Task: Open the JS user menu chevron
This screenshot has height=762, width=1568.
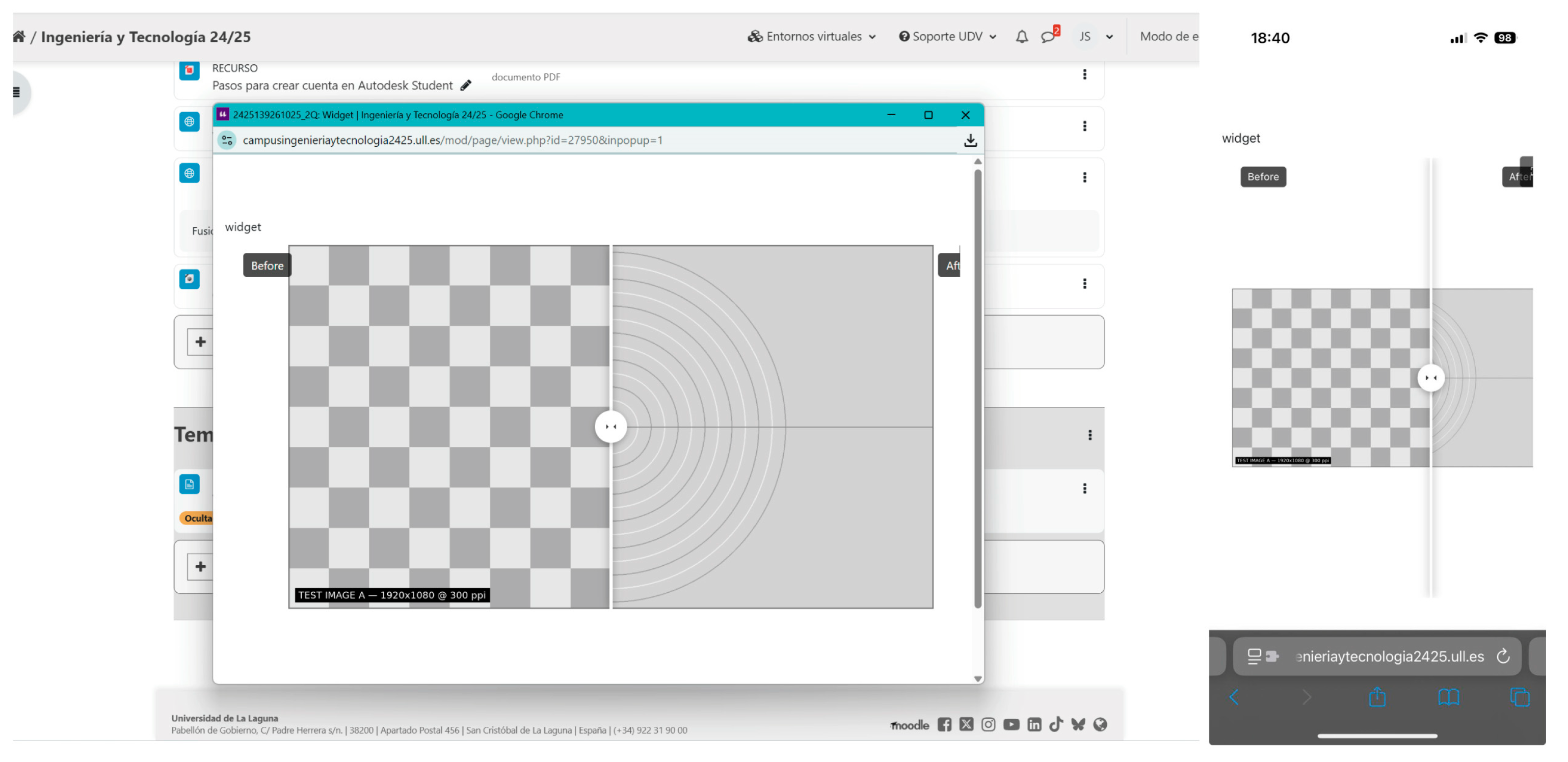Action: click(1109, 37)
